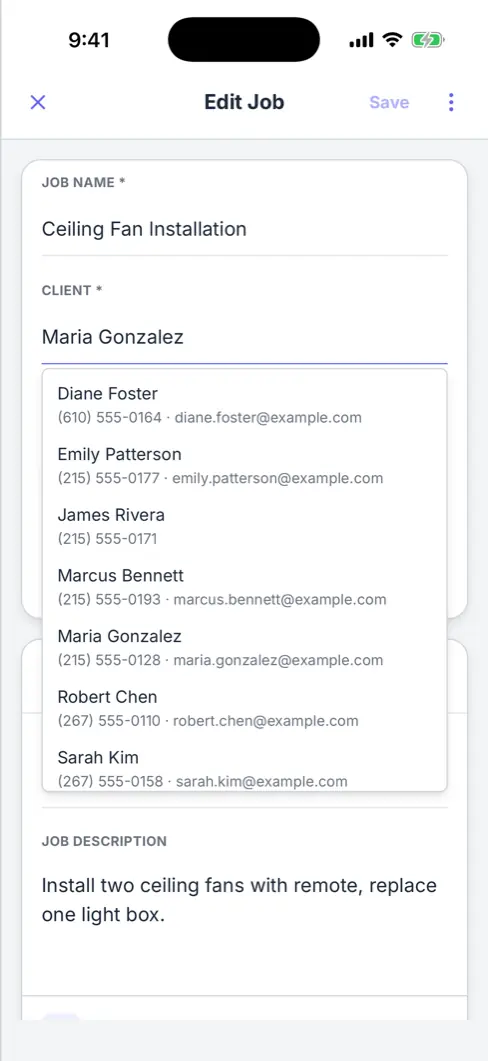This screenshot has height=1061, width=488.
Task: Select Marcus Bennett client option
Action: (244, 587)
